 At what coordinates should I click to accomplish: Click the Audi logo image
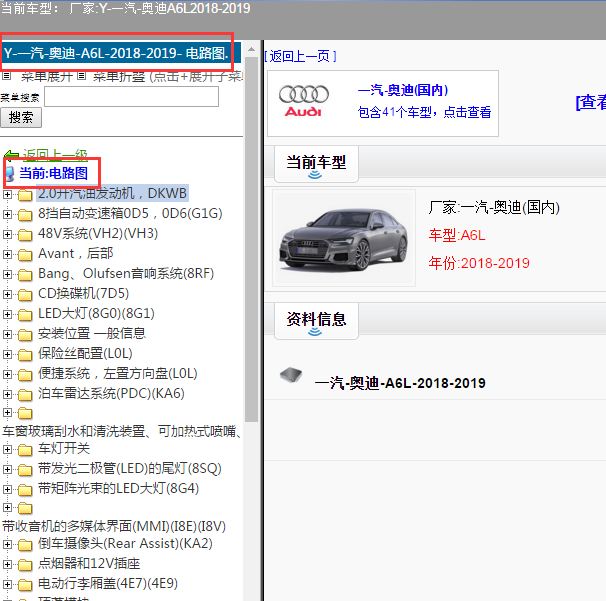pos(304,100)
